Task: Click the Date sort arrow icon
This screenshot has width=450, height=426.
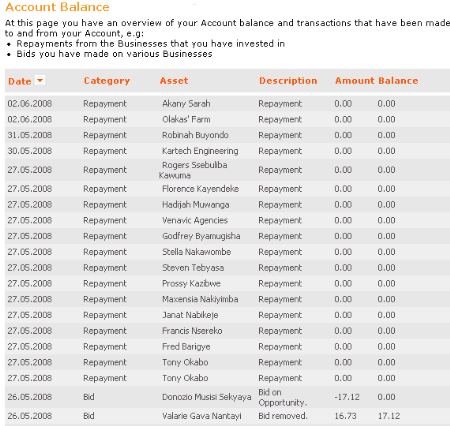Action: pos(40,80)
